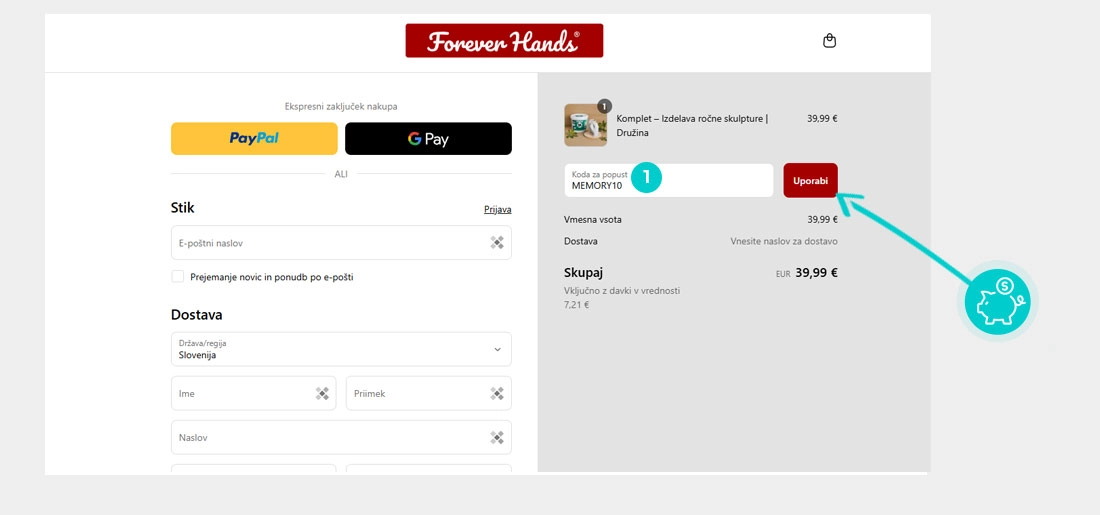Click the product thumbnail image
This screenshot has width=1100, height=515.
pos(585,126)
